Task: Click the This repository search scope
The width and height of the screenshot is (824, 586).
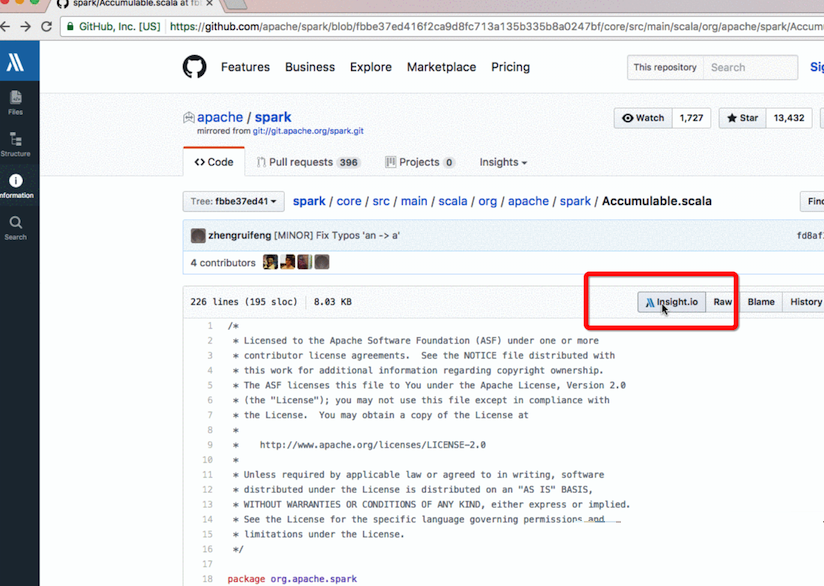Action: point(665,67)
